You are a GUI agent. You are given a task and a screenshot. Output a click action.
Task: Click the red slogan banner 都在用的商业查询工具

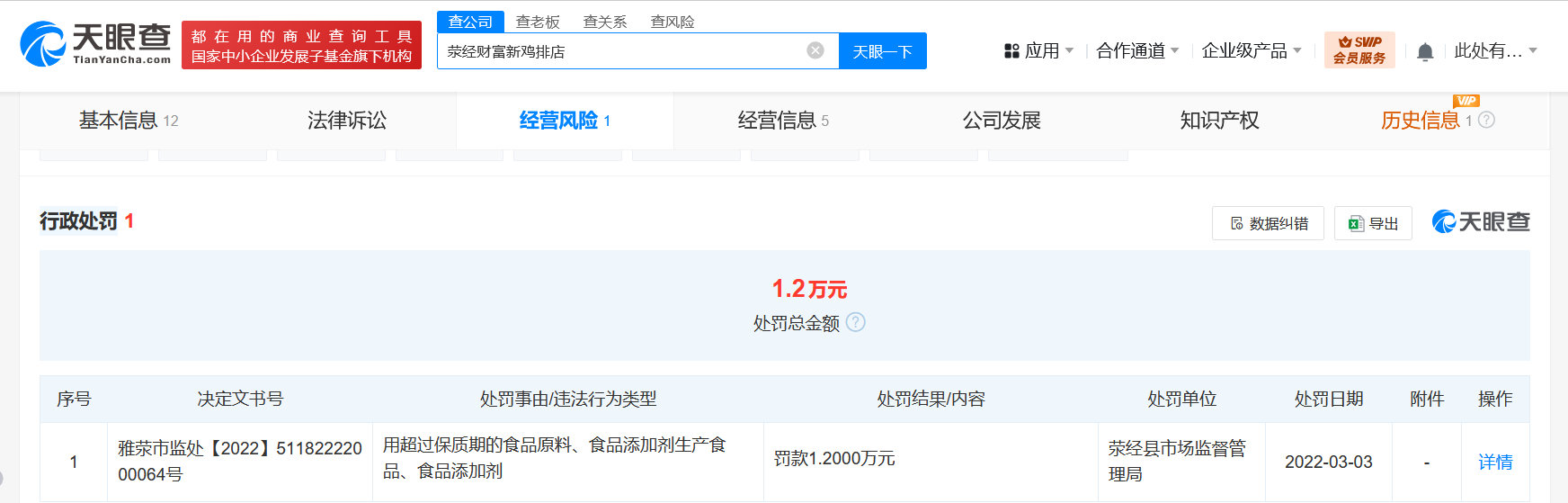(x=301, y=45)
